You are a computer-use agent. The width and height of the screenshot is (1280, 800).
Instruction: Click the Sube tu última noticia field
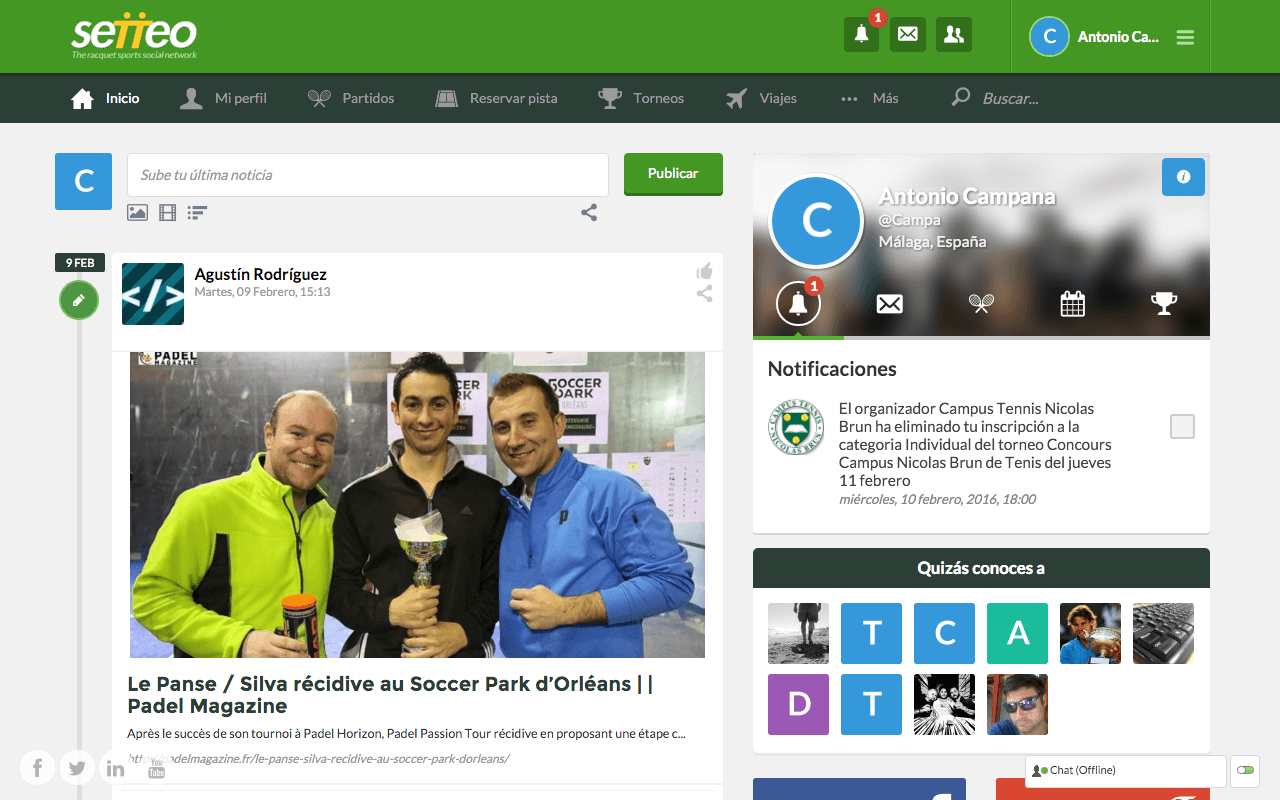click(x=367, y=175)
